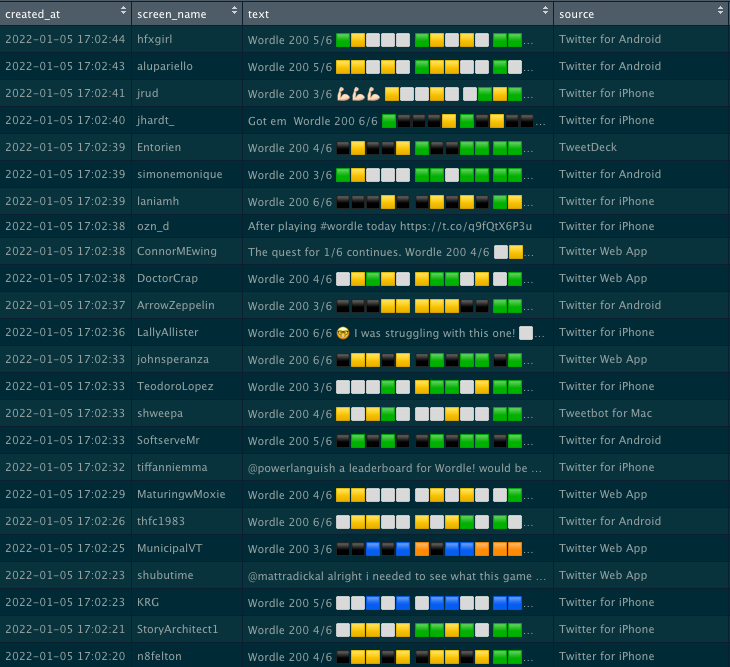Select screen name jhardt_

click(x=155, y=120)
